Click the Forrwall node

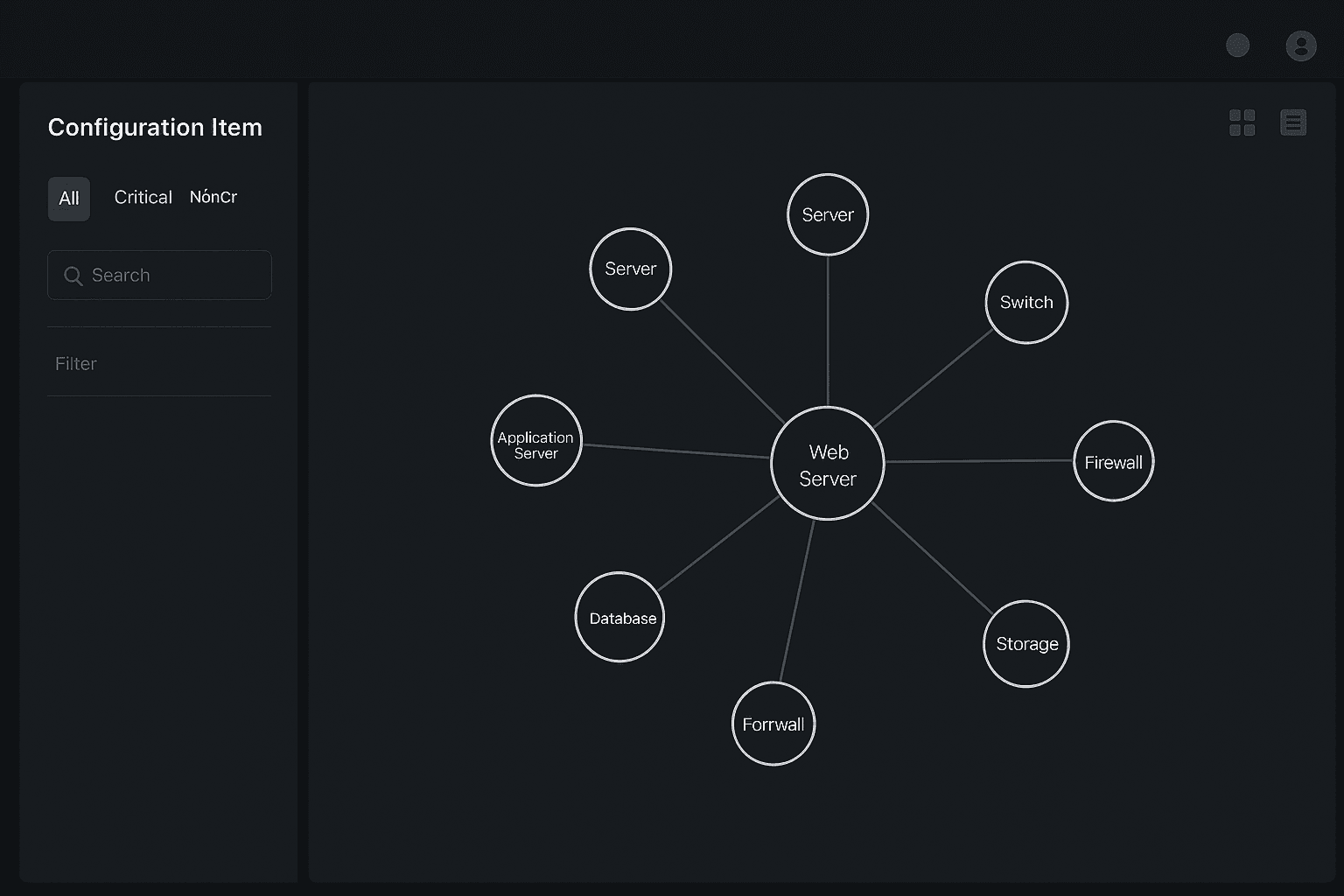click(x=773, y=724)
